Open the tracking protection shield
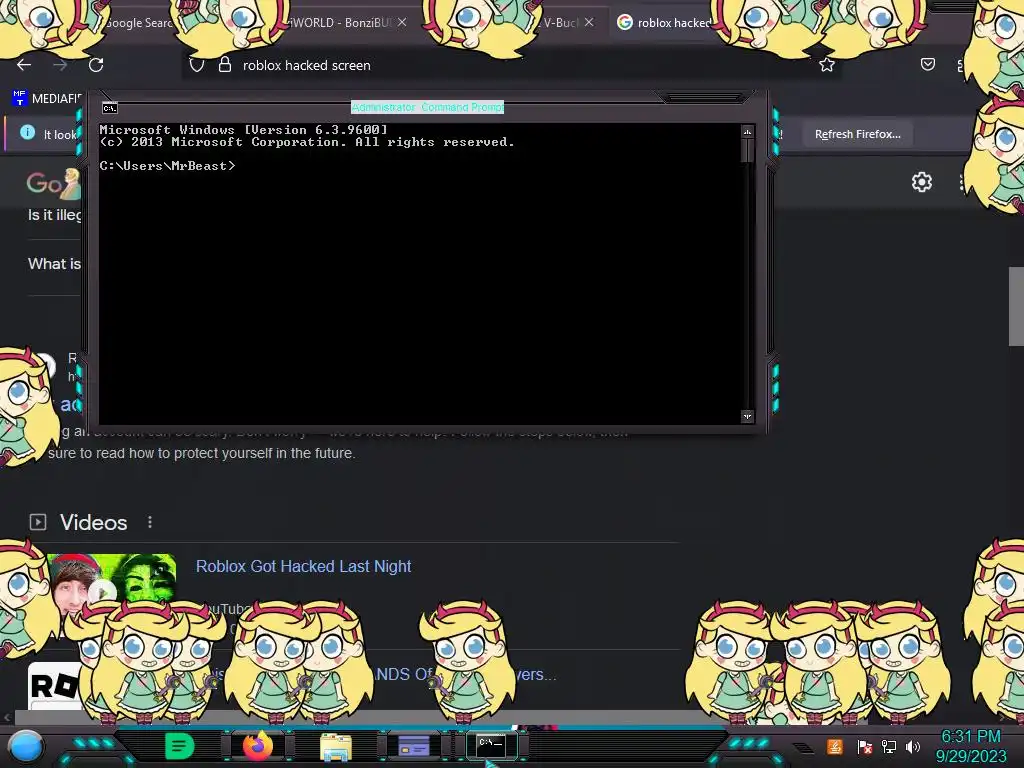 pos(197,65)
